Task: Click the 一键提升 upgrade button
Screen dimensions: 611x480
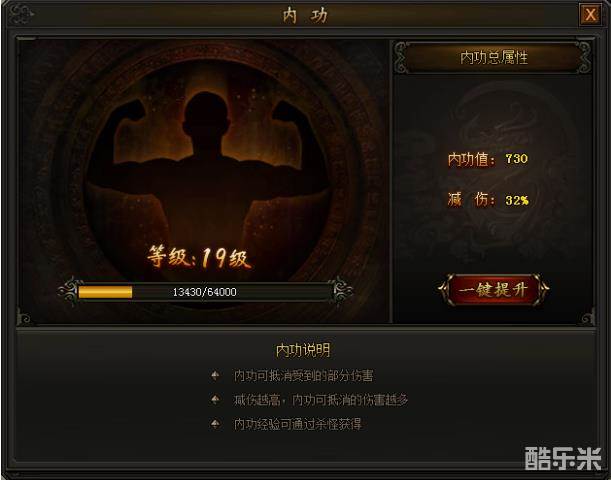Action: pos(494,289)
